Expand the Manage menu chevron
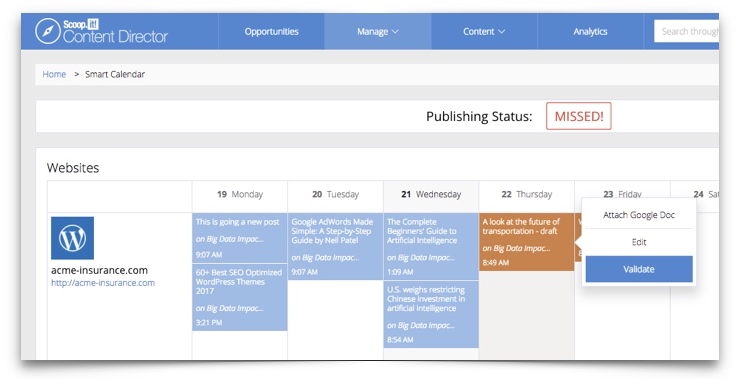Viewport: 740px width, 379px height. (395, 32)
